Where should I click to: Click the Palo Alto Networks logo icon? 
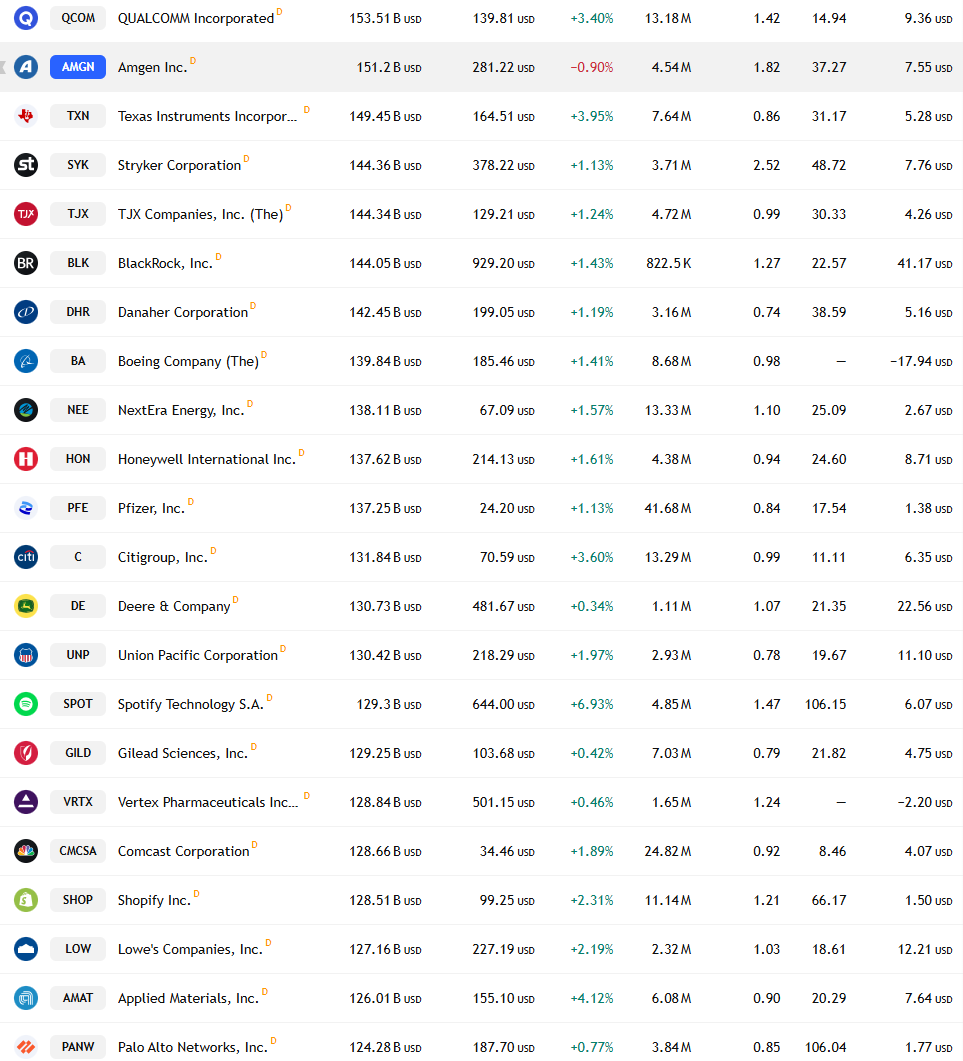point(26,1047)
